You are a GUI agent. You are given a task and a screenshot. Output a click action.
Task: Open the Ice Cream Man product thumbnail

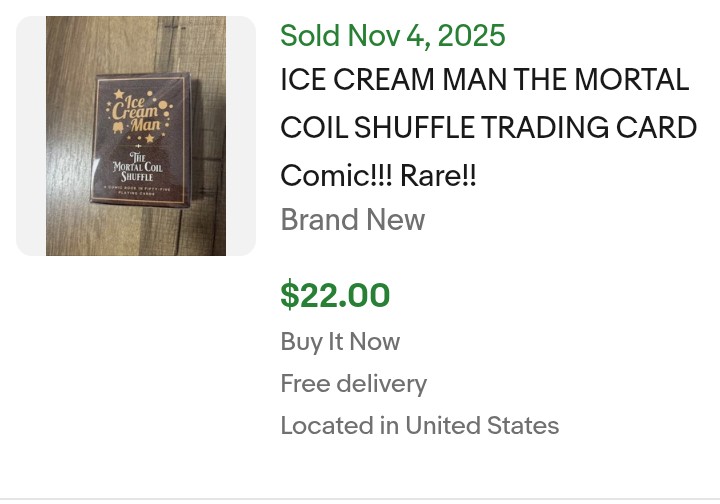136,136
